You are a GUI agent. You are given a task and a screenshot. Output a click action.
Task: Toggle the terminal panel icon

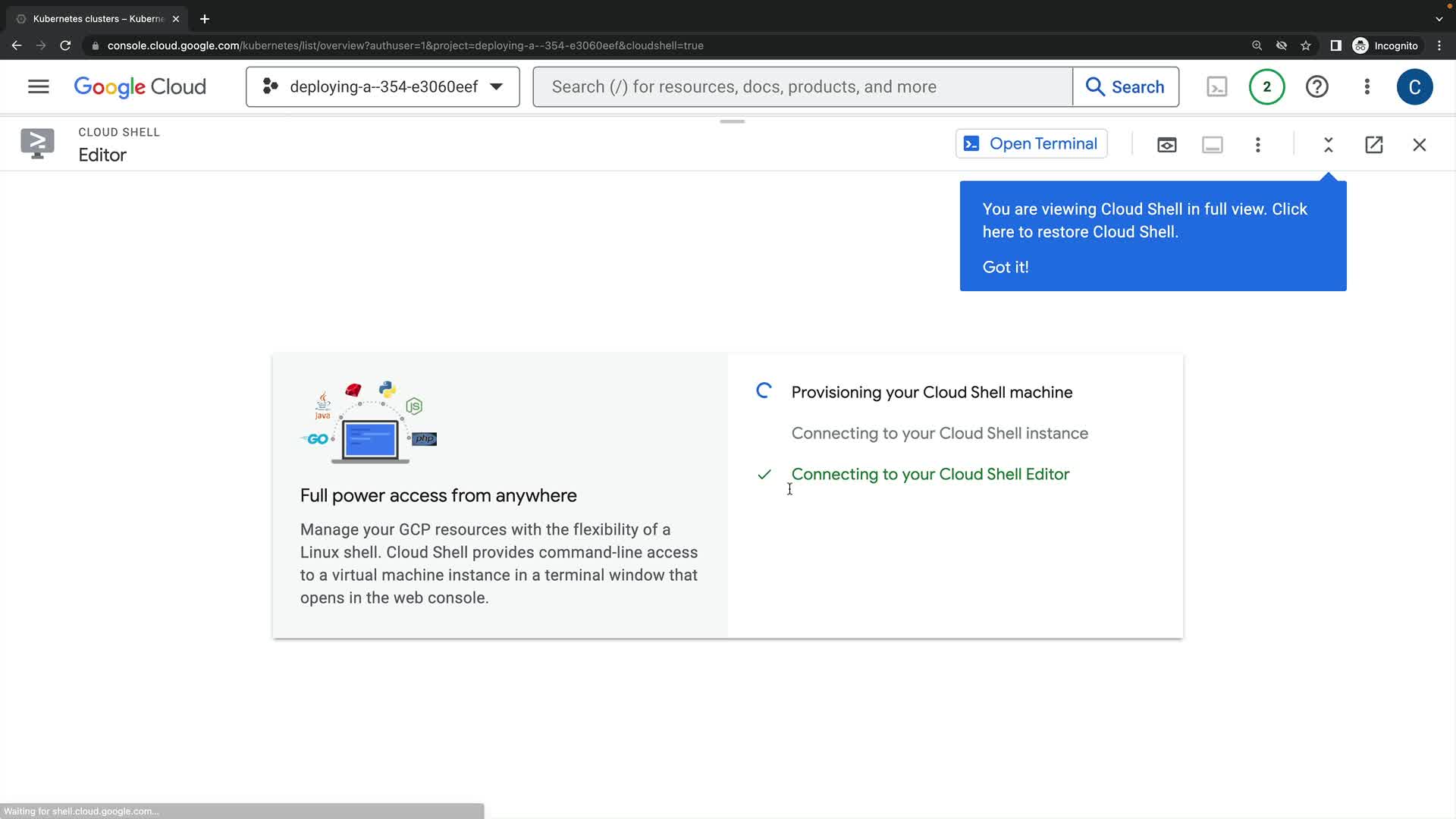point(1212,145)
